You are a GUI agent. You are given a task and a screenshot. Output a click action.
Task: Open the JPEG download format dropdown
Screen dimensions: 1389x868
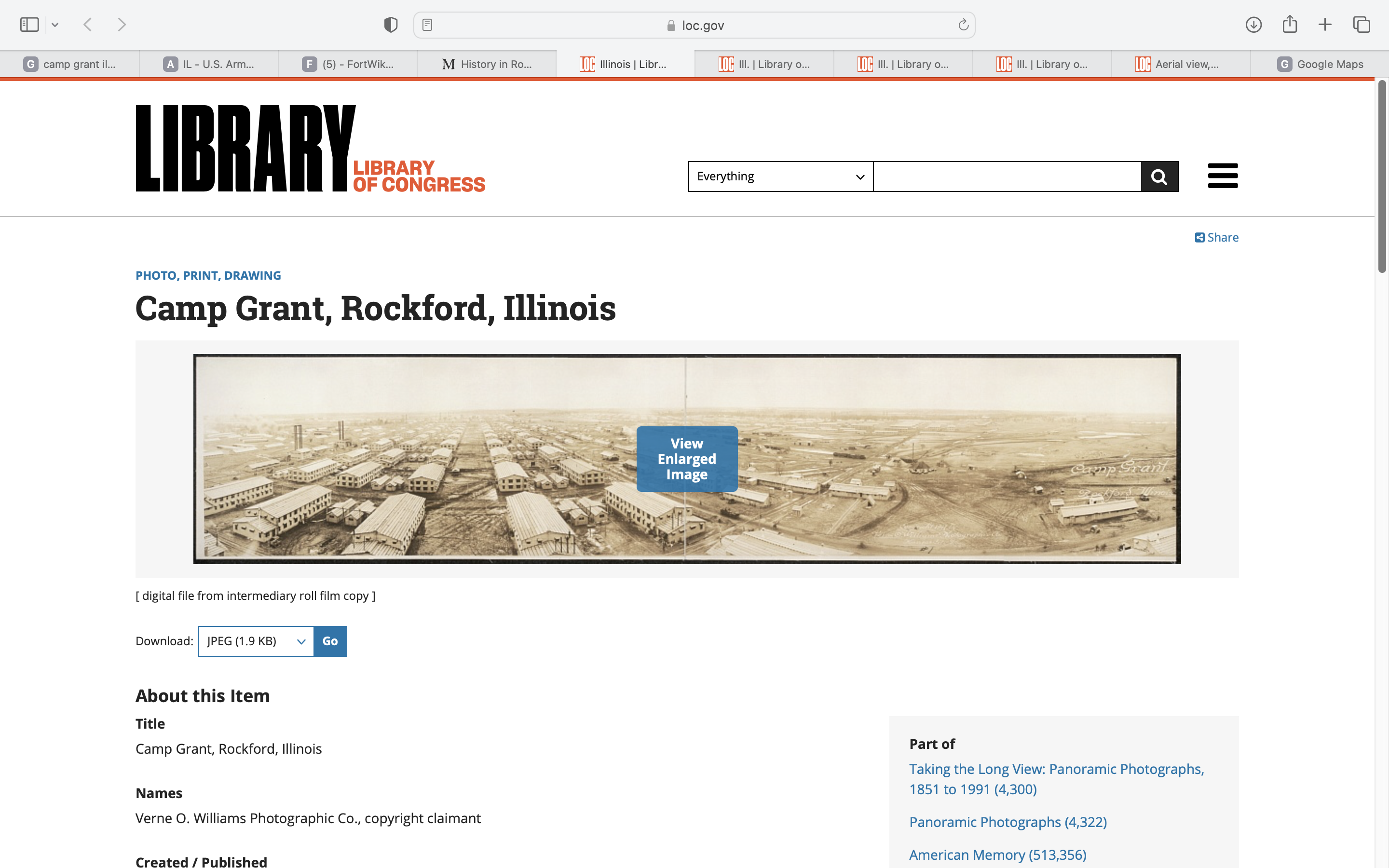tap(256, 641)
